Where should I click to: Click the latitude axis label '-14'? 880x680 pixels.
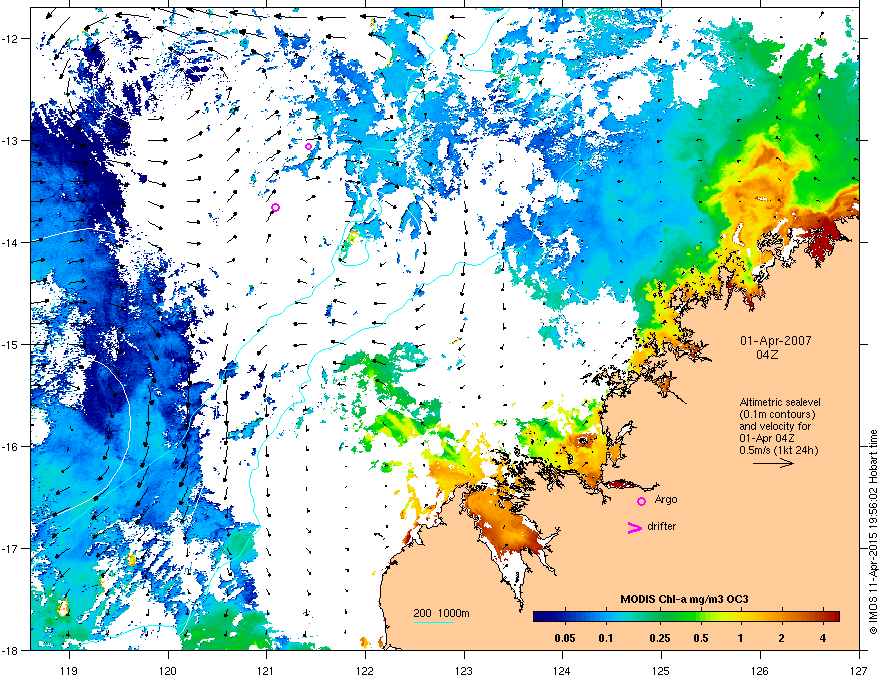click(x=11, y=242)
